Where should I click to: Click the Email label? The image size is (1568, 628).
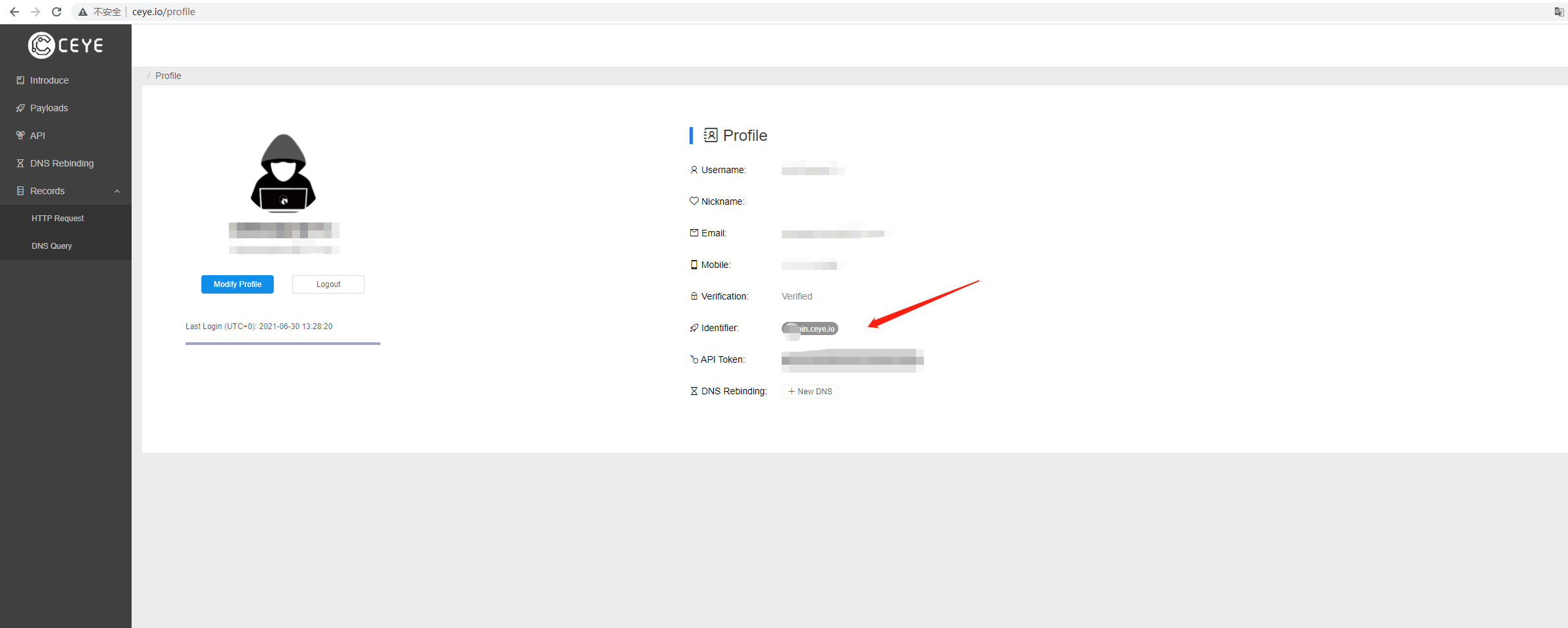coord(714,233)
